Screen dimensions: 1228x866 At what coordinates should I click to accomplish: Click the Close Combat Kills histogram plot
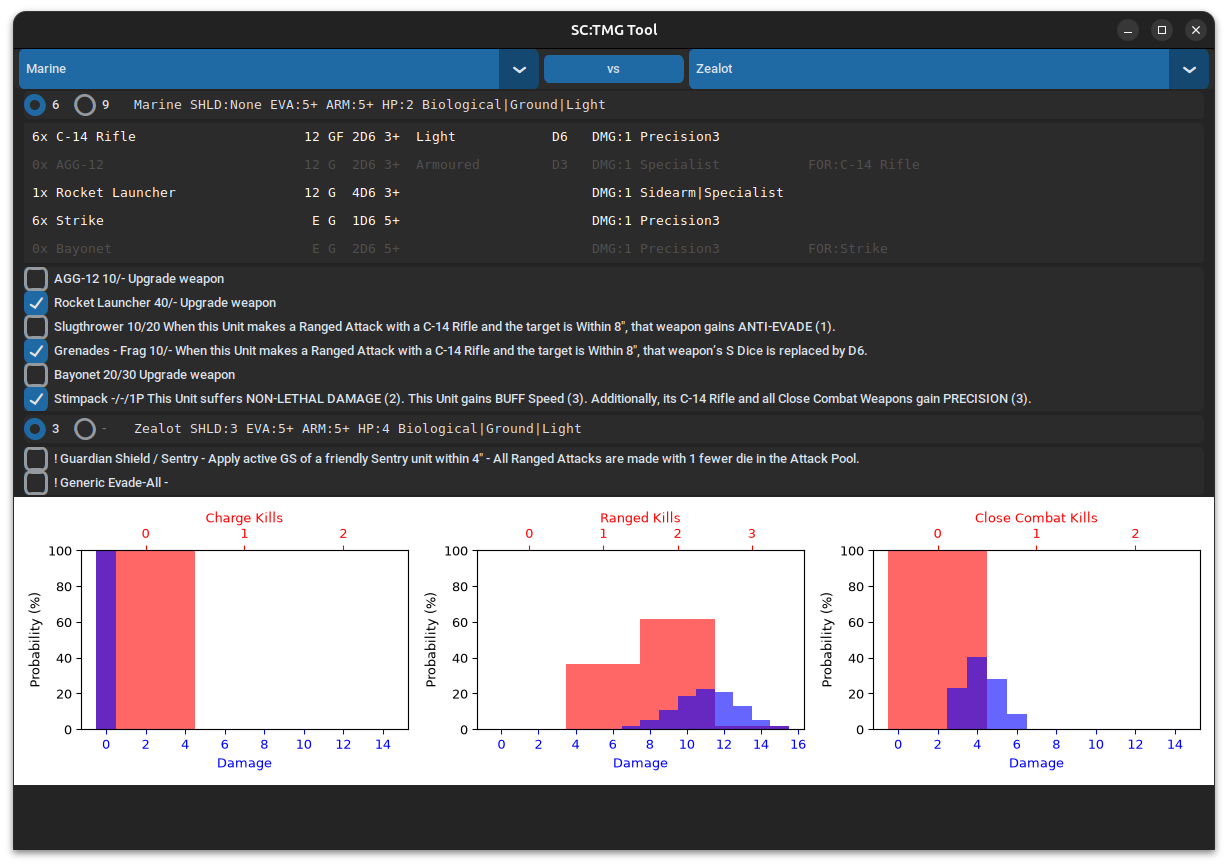pos(1036,640)
